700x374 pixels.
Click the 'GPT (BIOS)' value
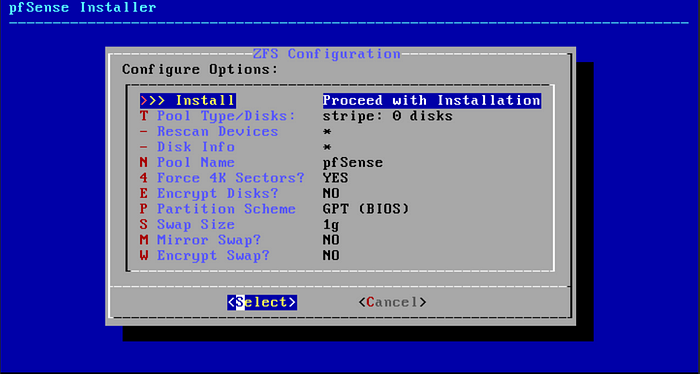tap(366, 209)
